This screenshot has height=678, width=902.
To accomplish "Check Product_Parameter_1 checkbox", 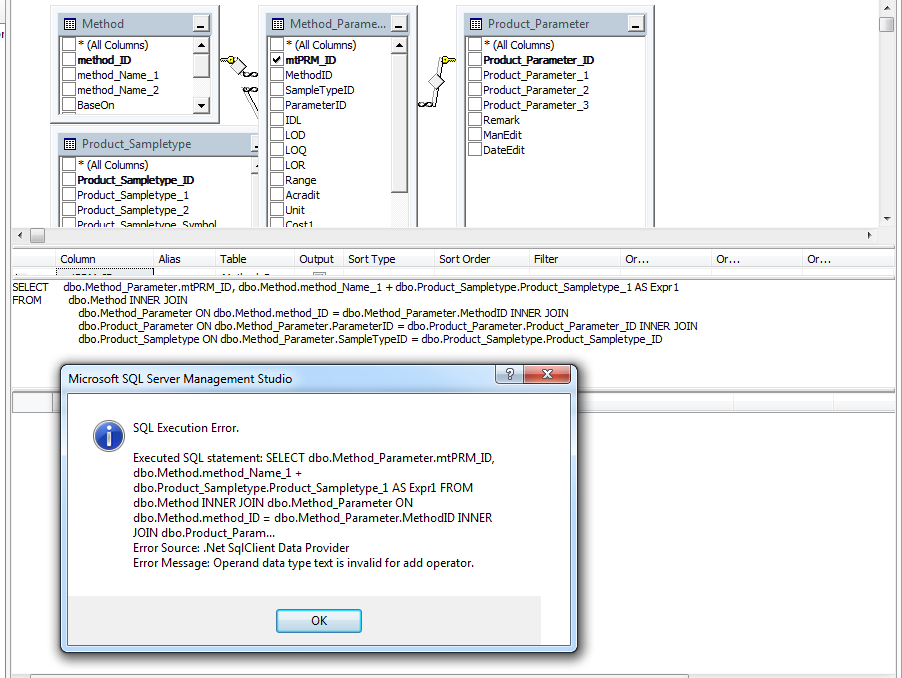I will (x=475, y=75).
